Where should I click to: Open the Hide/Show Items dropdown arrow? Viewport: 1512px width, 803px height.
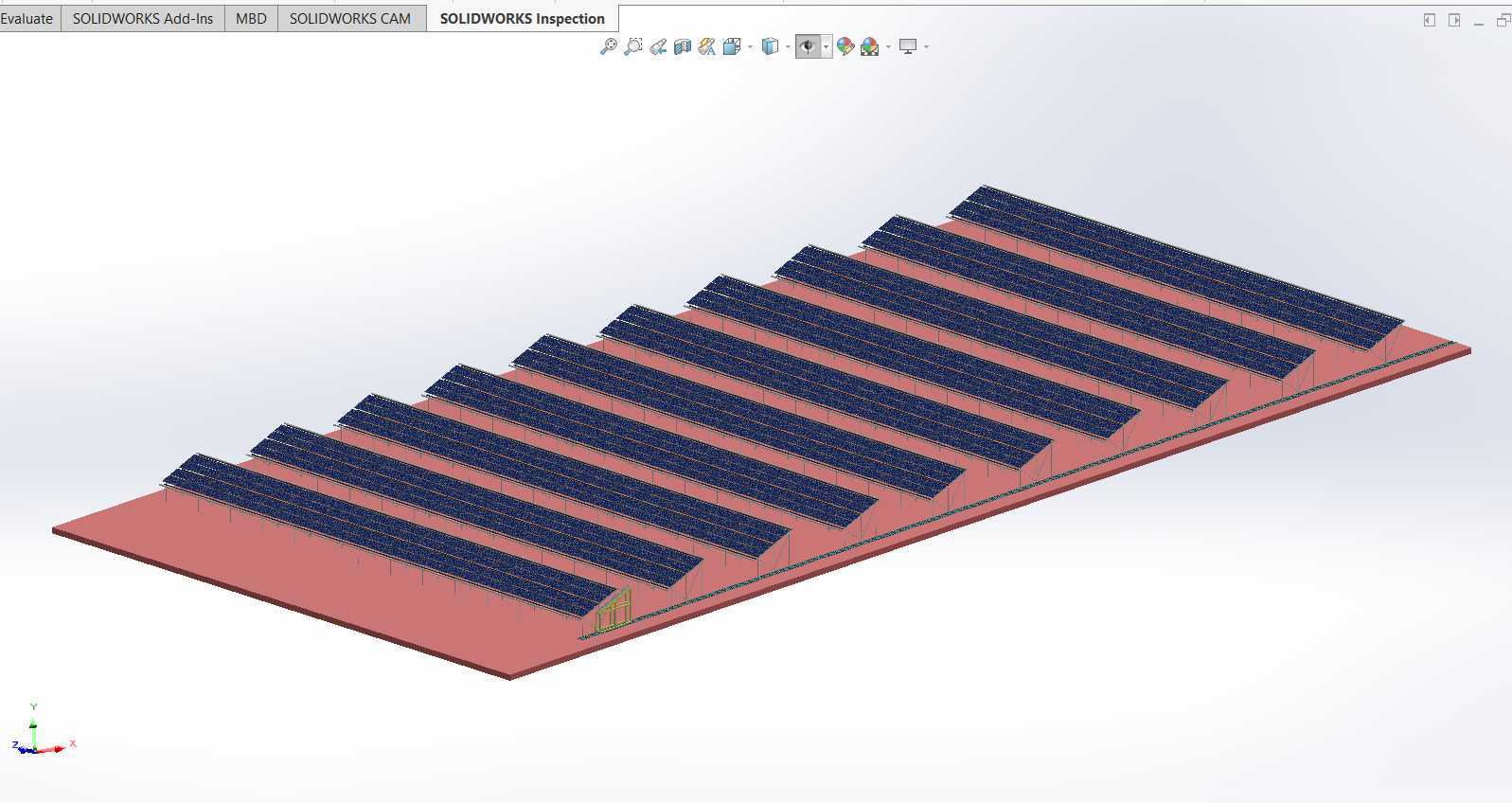pyautogui.click(x=826, y=46)
